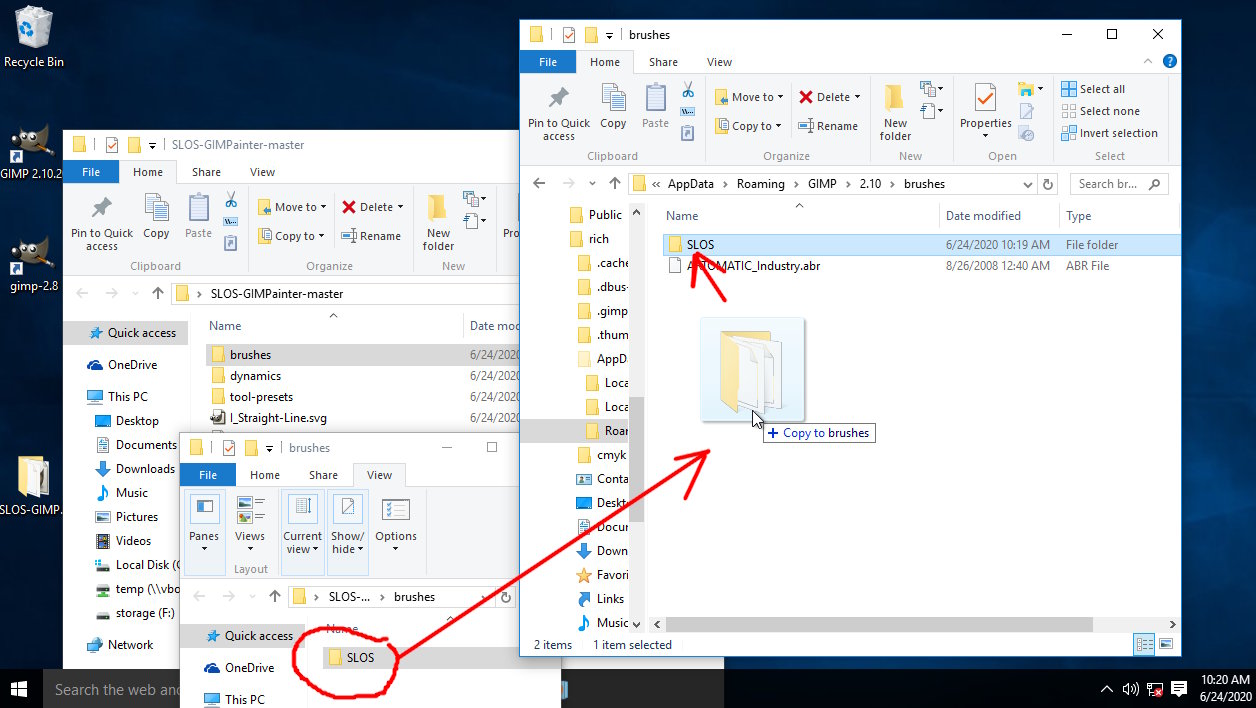Open the Windows Start menu

coord(19,689)
